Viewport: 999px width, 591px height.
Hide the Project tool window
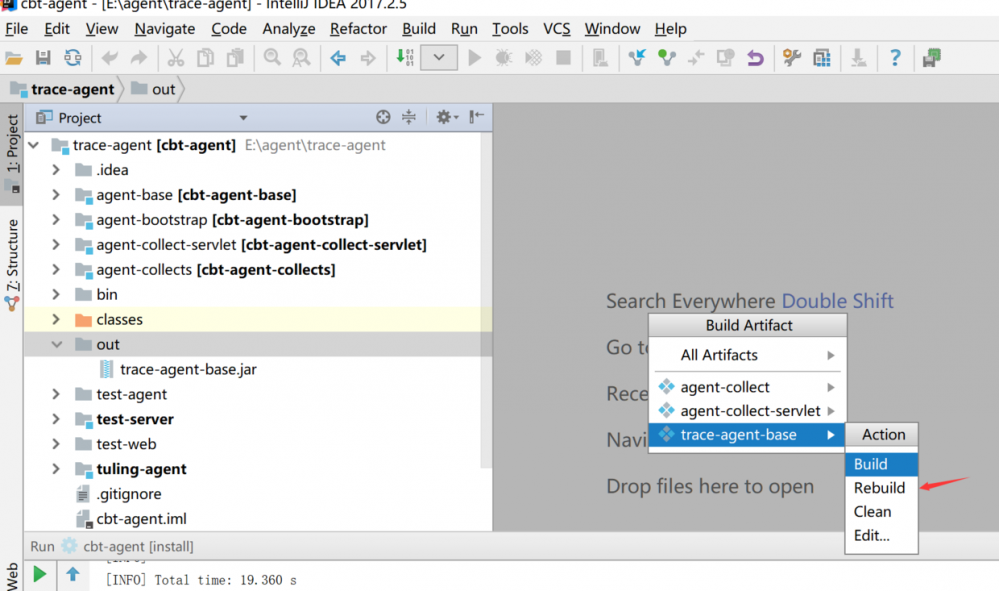pyautogui.click(x=477, y=117)
